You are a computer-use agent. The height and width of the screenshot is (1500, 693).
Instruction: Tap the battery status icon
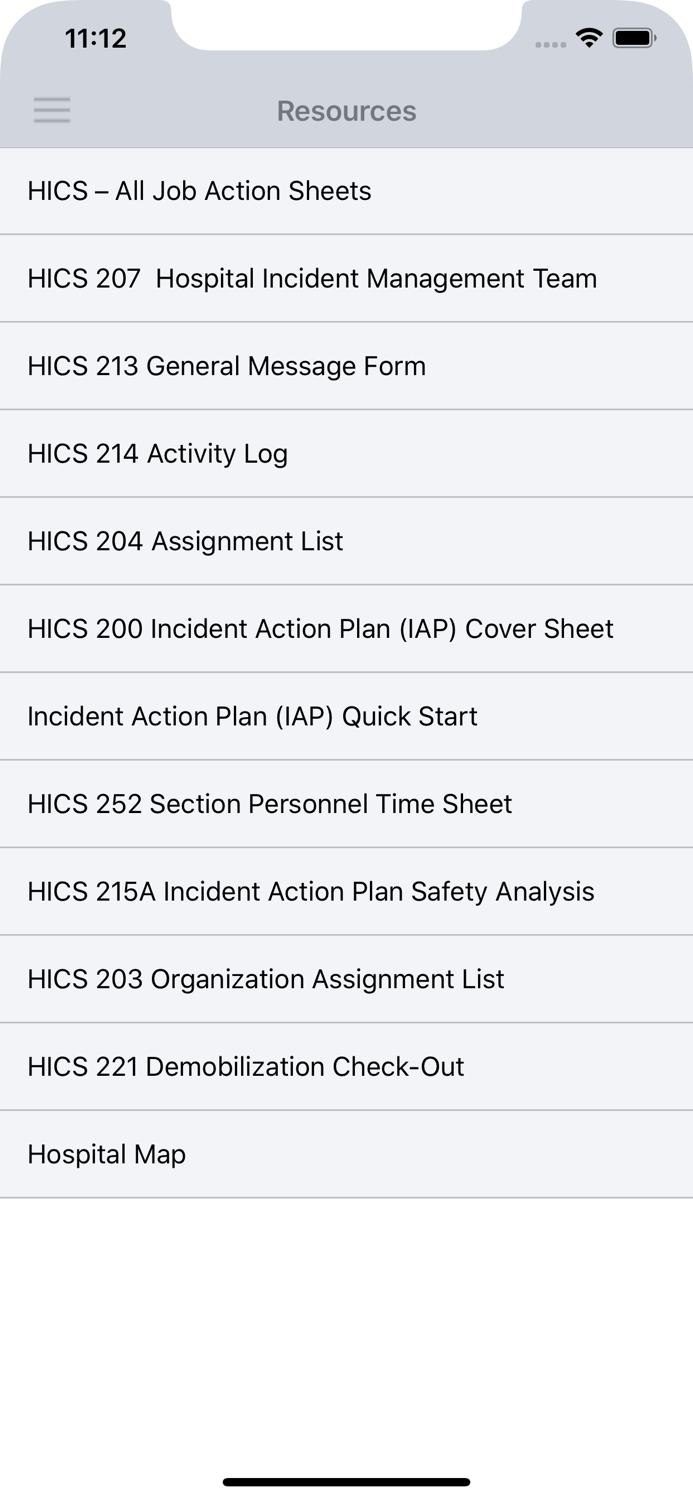coord(634,39)
